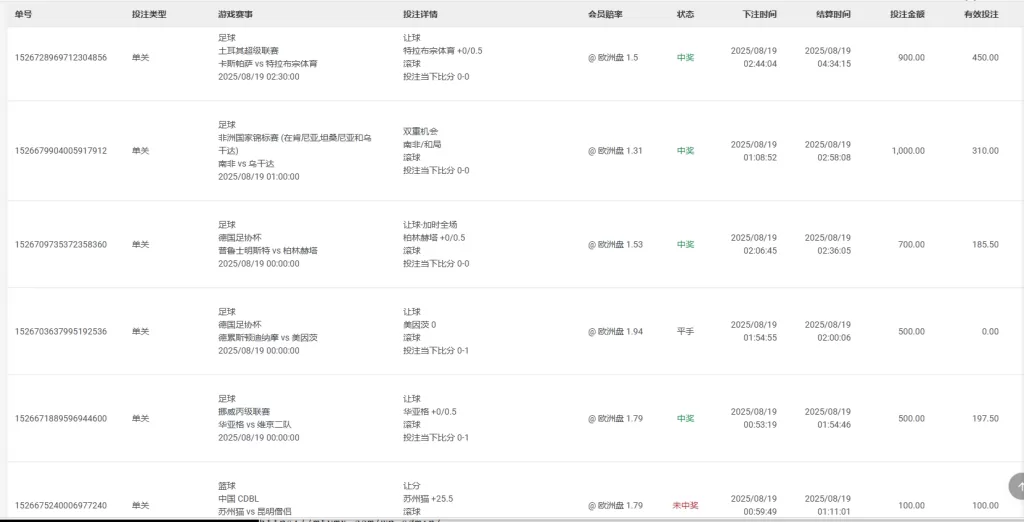Select order number 1526703637995192536

(61, 331)
